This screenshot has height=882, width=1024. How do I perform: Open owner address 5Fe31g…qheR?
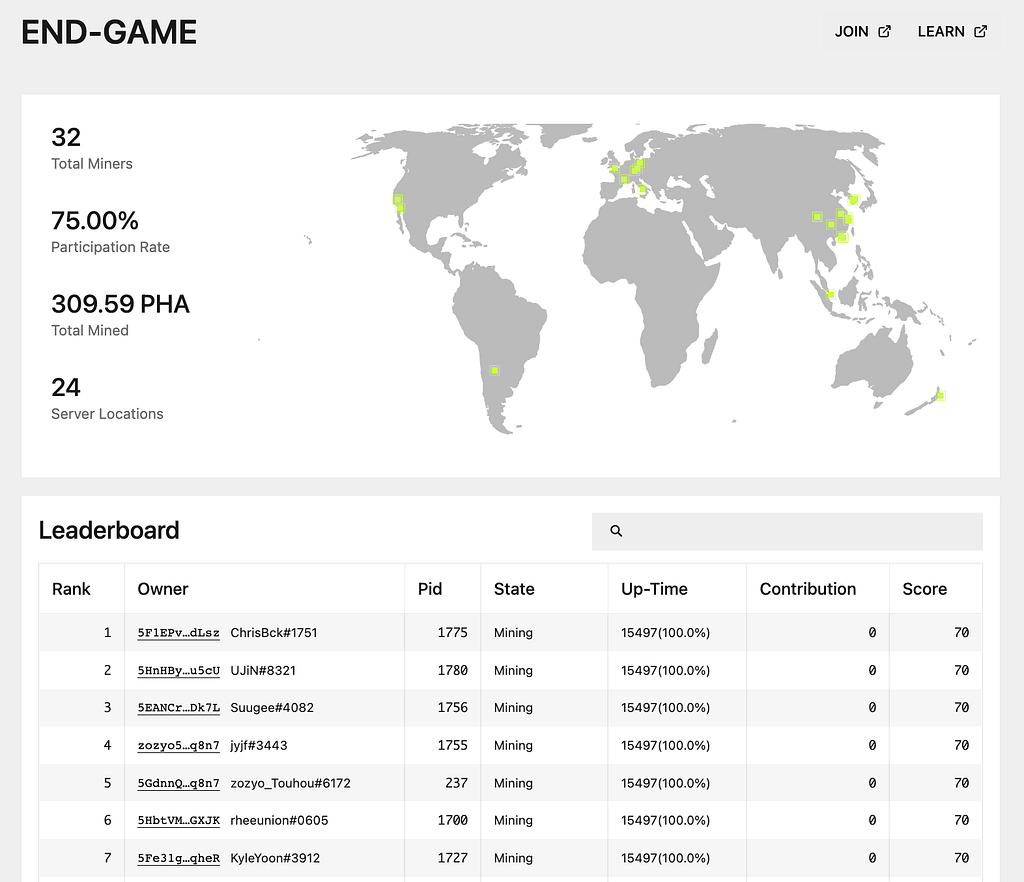pos(178,858)
